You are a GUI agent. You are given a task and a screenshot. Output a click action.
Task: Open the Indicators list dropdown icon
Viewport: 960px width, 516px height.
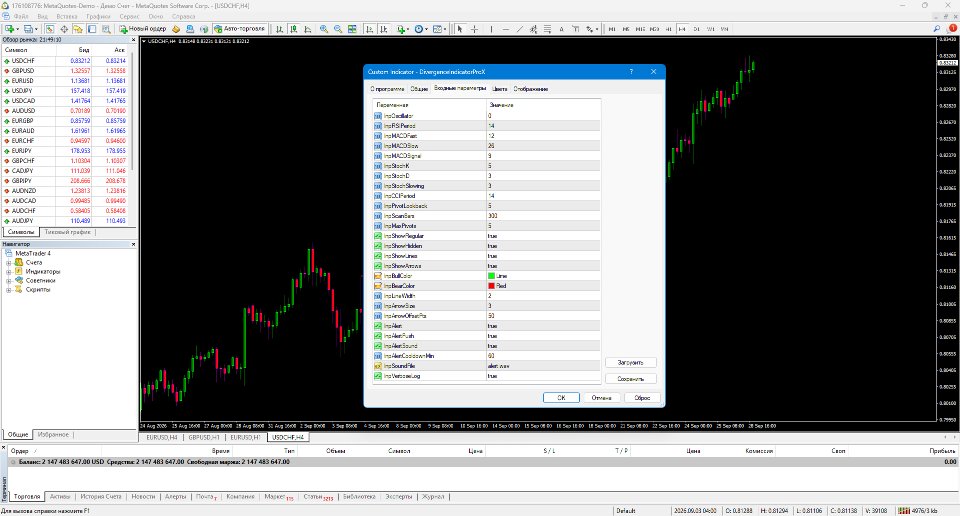(402, 29)
